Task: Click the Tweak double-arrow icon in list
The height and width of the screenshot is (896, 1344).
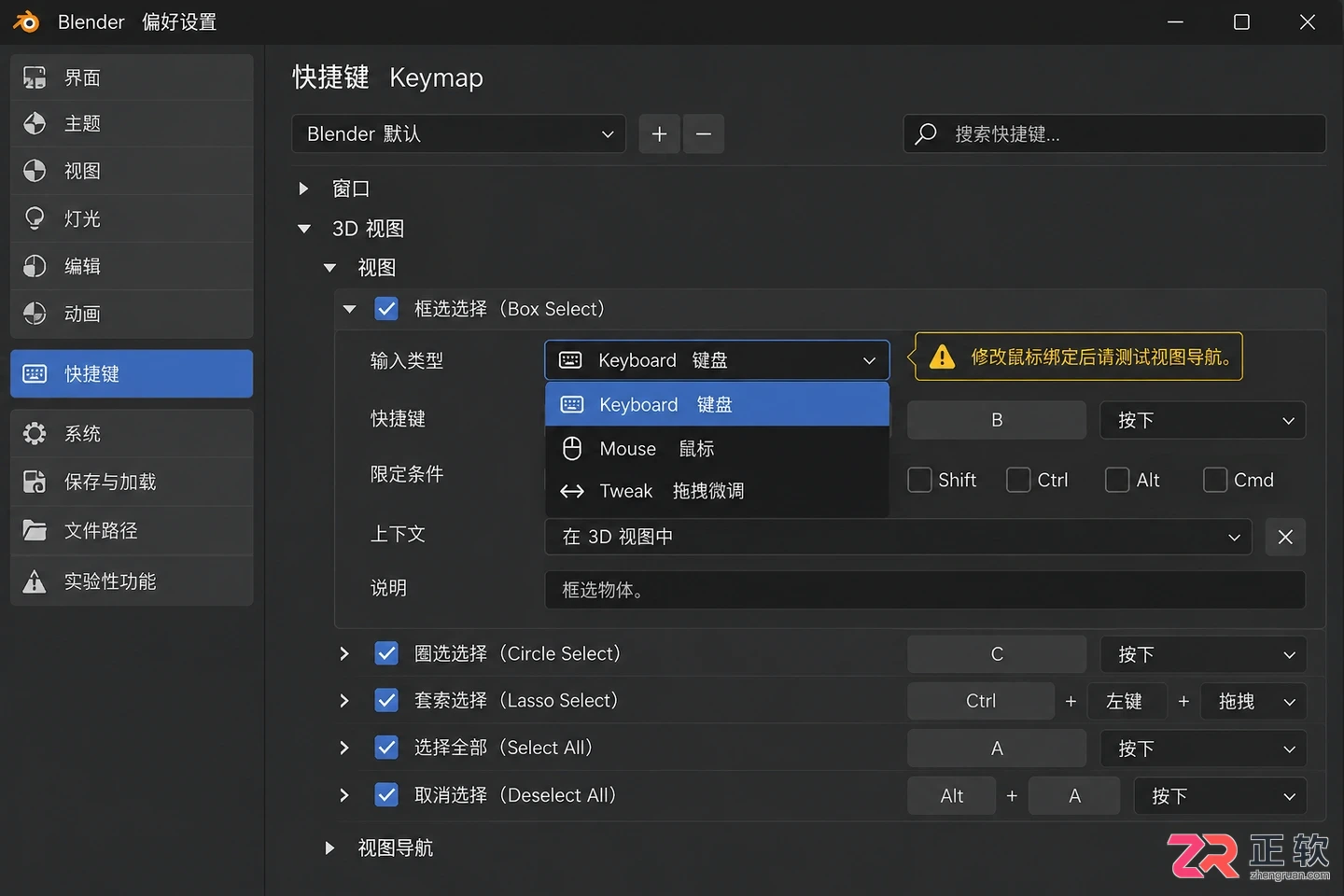Action: (572, 491)
